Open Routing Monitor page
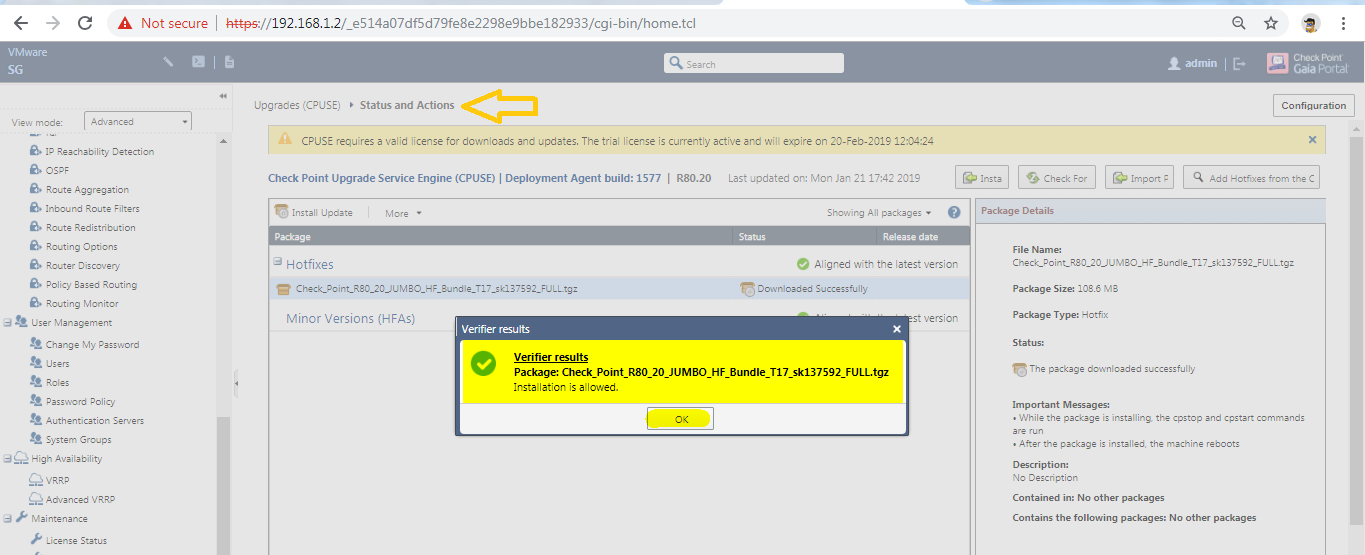The width and height of the screenshot is (1365, 555). pyautogui.click(x=82, y=304)
